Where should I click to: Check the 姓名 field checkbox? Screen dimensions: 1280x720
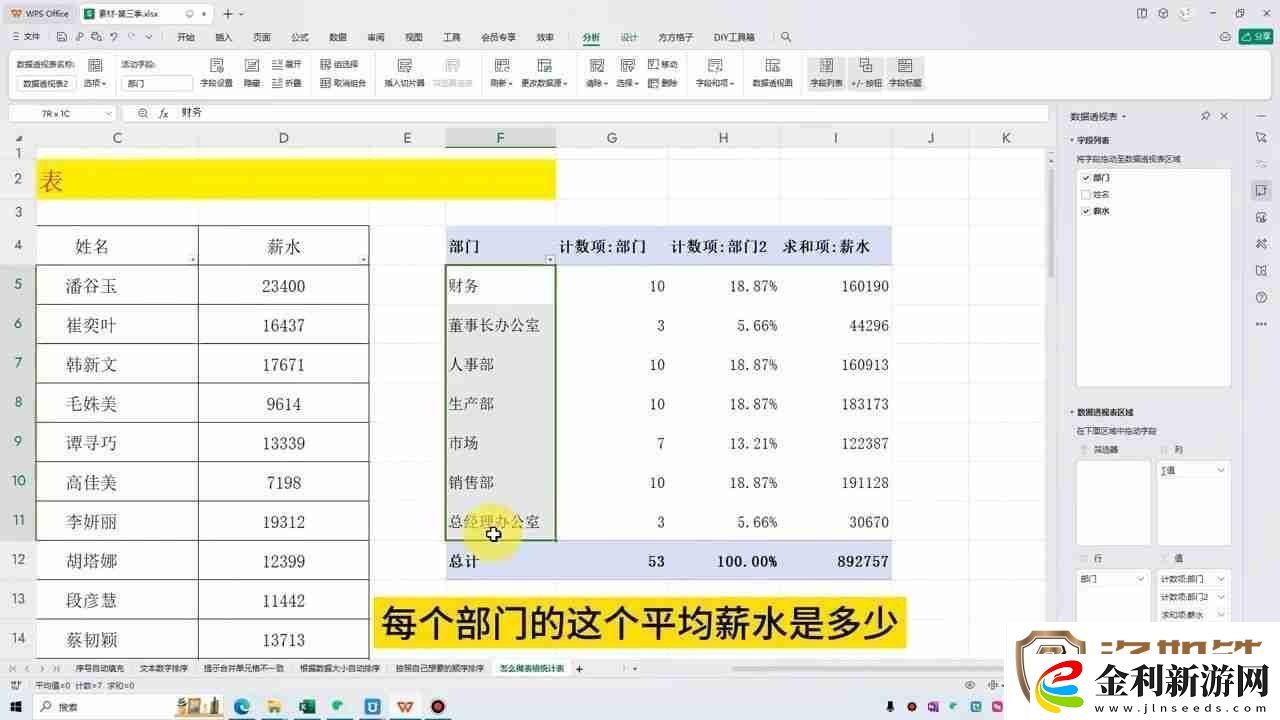click(x=1086, y=193)
